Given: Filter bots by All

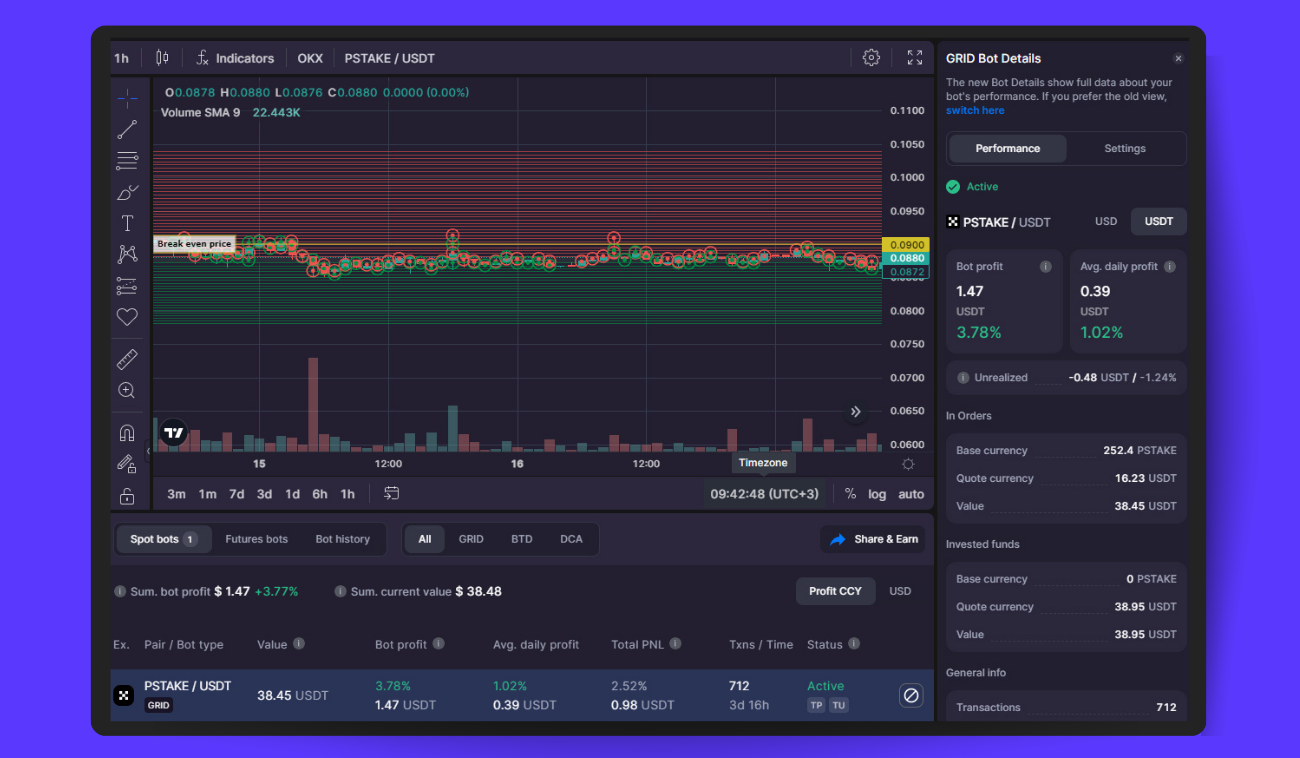Looking at the screenshot, I should 425,539.
